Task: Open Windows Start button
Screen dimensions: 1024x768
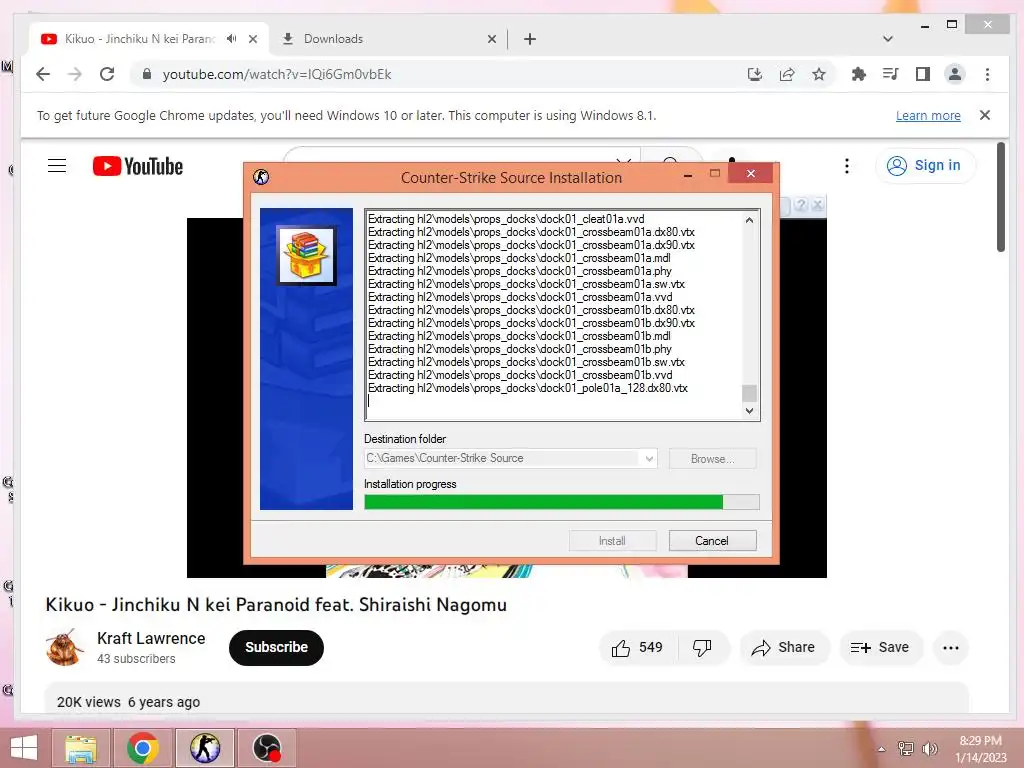Action: (x=24, y=748)
